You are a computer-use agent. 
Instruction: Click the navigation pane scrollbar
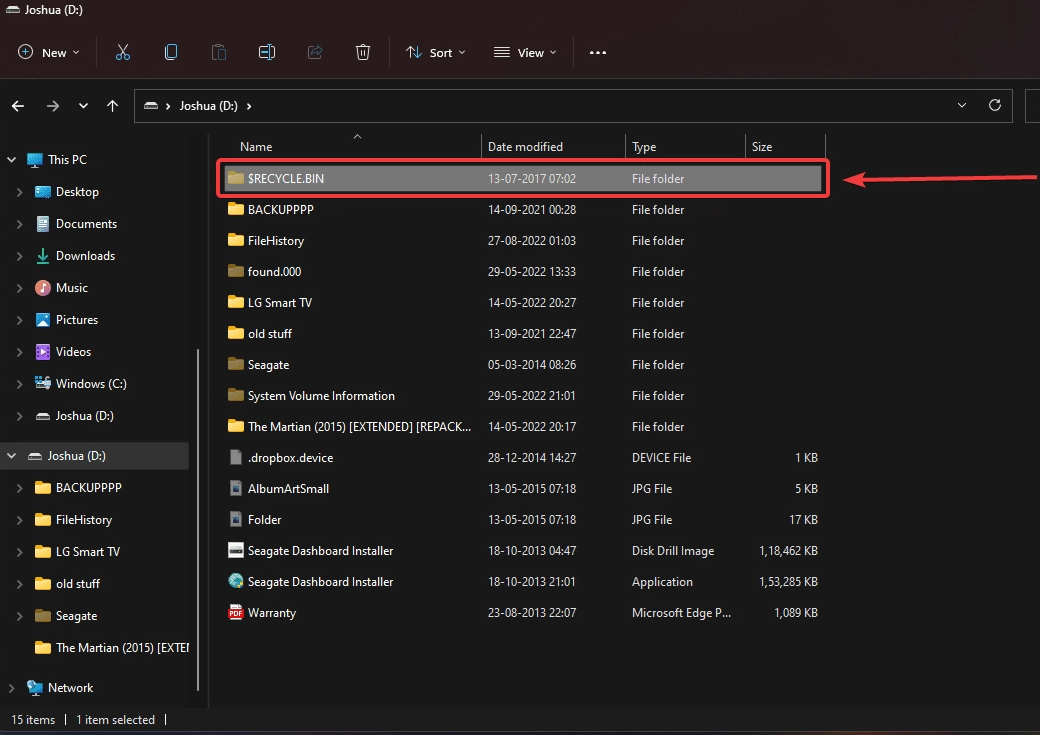coord(198,519)
